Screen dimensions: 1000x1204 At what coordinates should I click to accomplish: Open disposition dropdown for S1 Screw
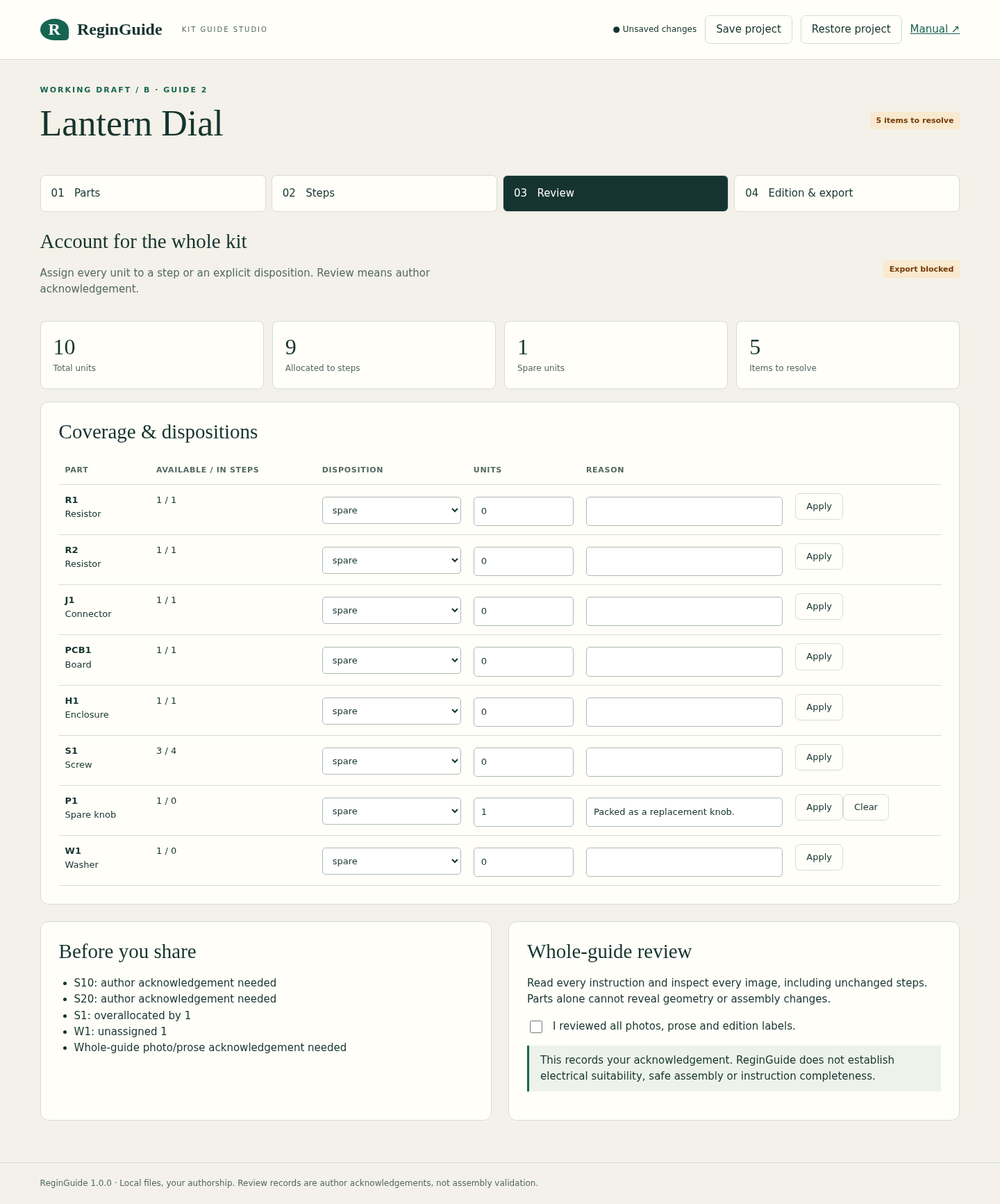coord(392,761)
